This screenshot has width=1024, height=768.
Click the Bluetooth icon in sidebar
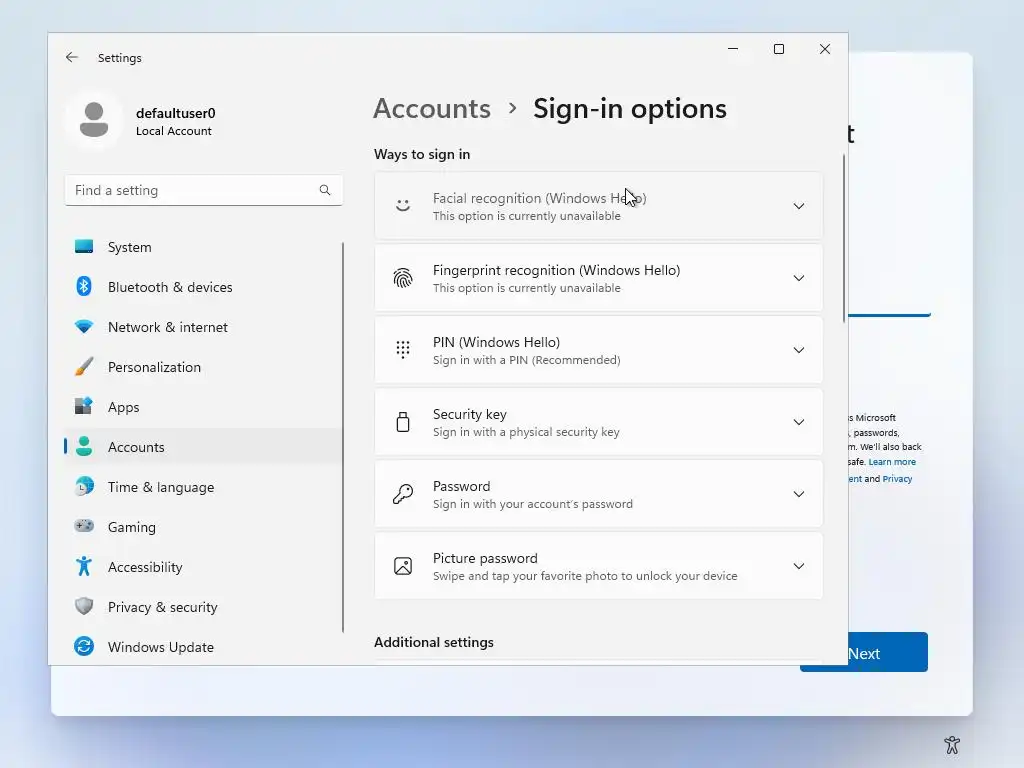[x=84, y=287]
